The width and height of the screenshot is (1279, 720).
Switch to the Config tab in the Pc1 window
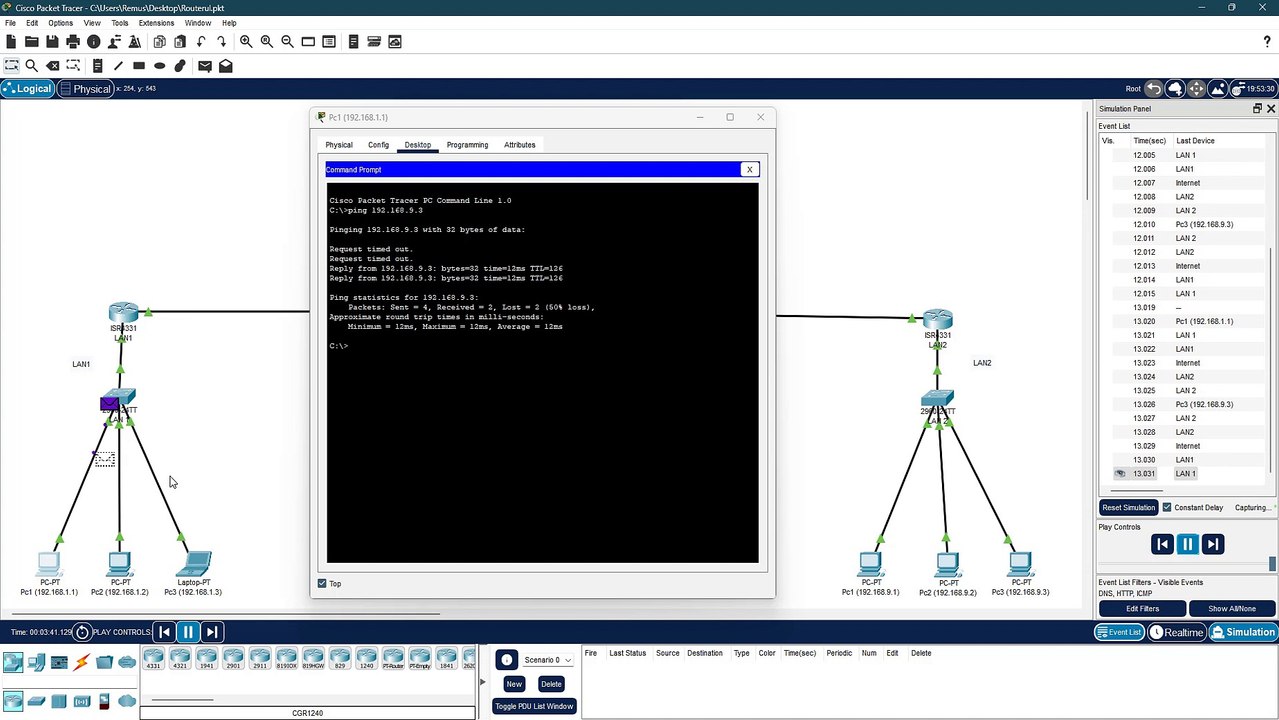378,145
